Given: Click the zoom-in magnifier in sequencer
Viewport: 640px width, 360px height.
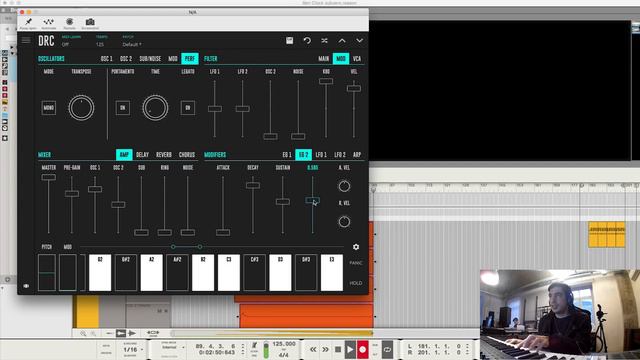Looking at the screenshot, I should click(x=83, y=333).
